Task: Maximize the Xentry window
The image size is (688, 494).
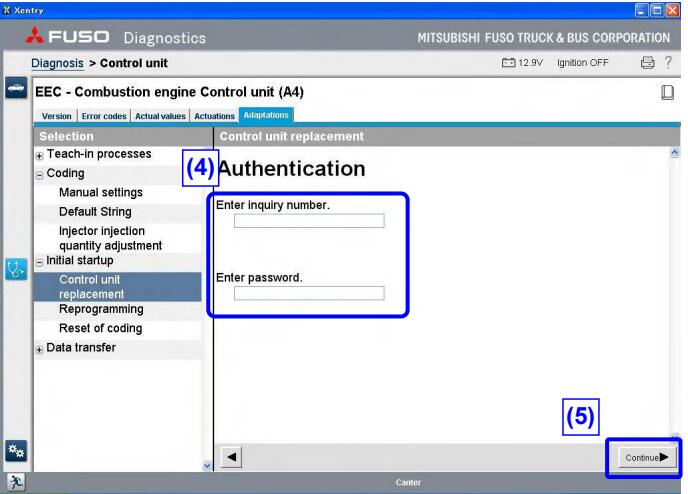Action: [x=657, y=10]
